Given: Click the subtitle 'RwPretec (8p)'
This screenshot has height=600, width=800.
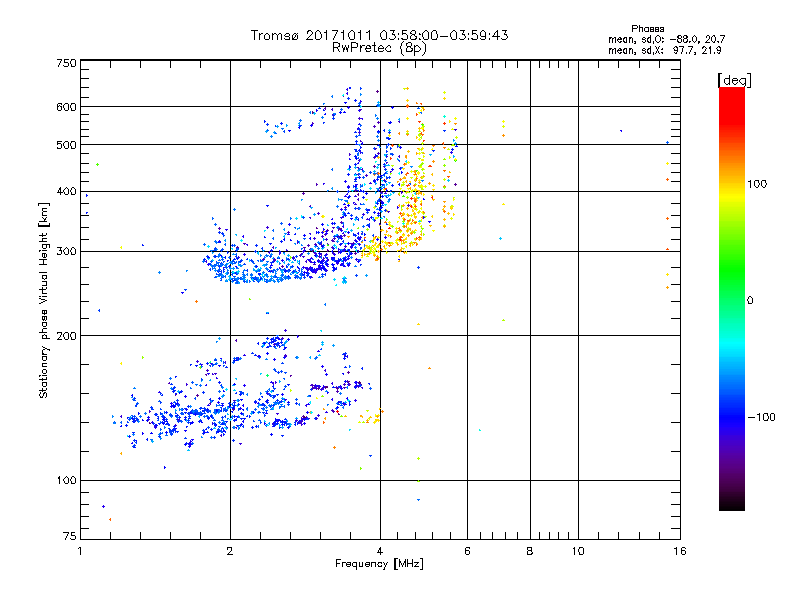Looking at the screenshot, I should click(x=379, y=48).
